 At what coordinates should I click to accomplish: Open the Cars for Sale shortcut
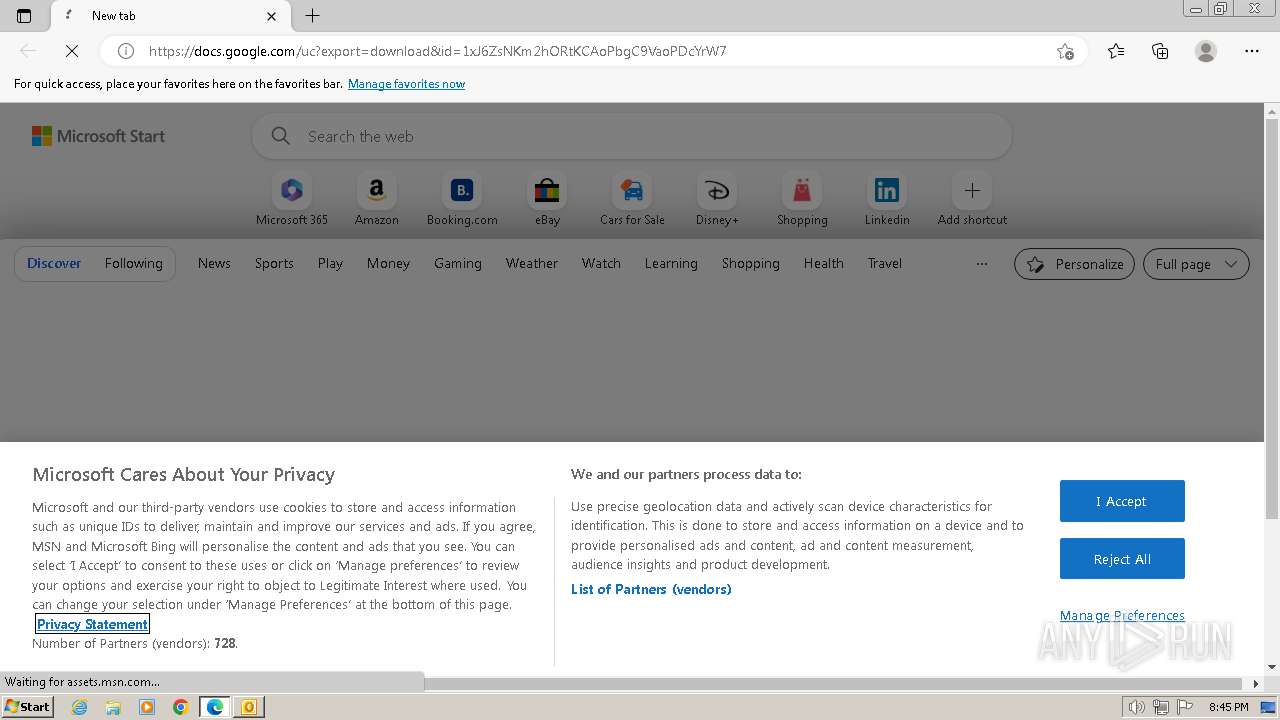coord(632,200)
